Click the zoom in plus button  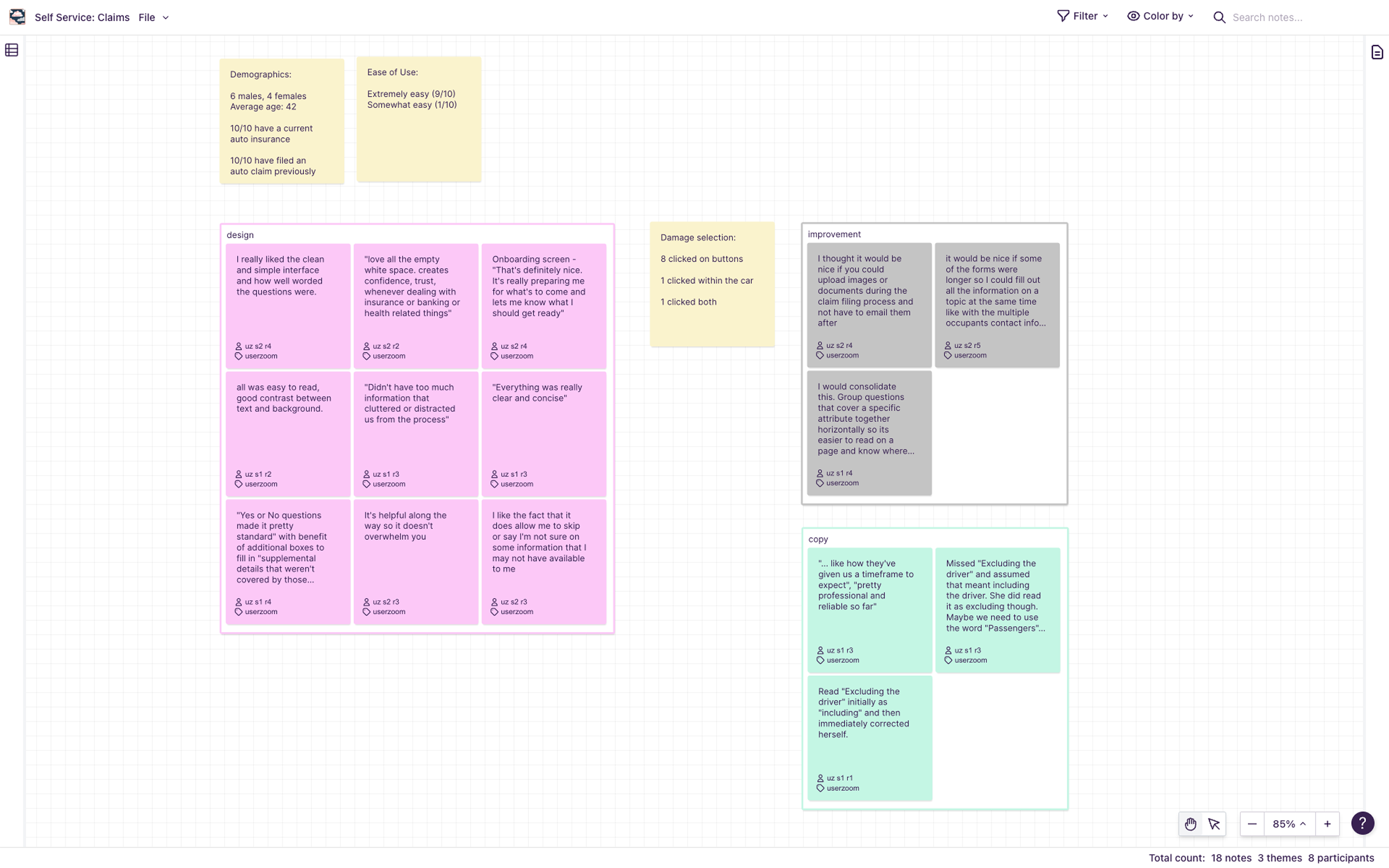(1327, 824)
